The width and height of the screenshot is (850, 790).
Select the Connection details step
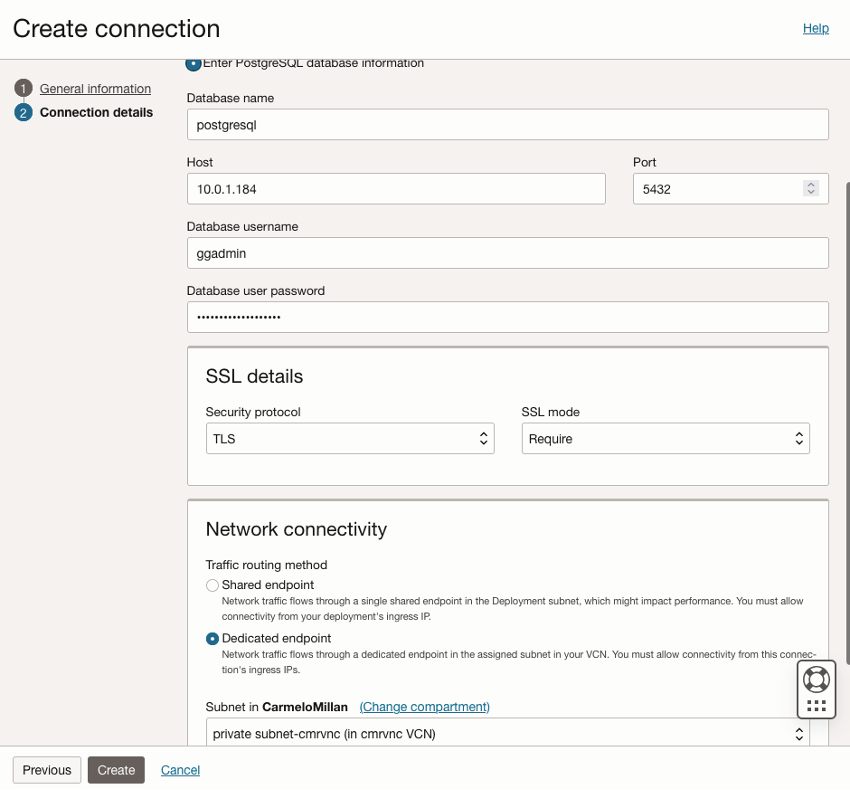tap(96, 113)
